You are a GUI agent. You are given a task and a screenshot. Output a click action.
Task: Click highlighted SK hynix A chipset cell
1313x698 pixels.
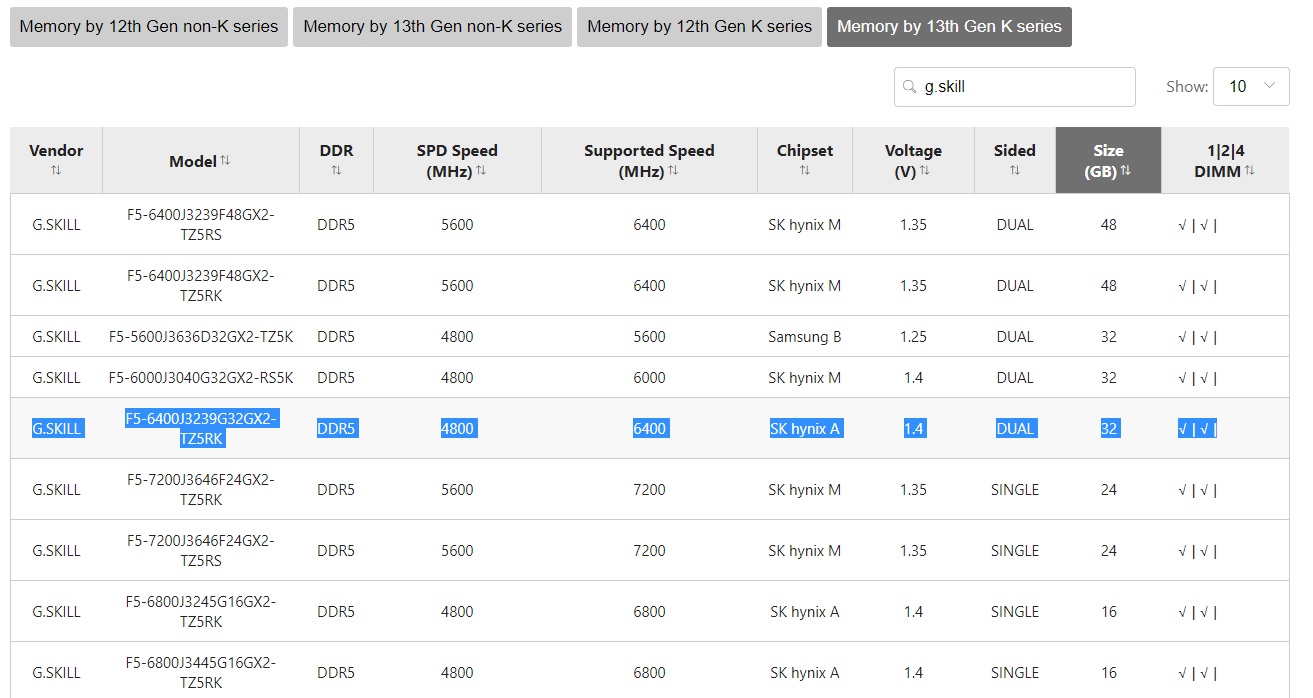(805, 428)
